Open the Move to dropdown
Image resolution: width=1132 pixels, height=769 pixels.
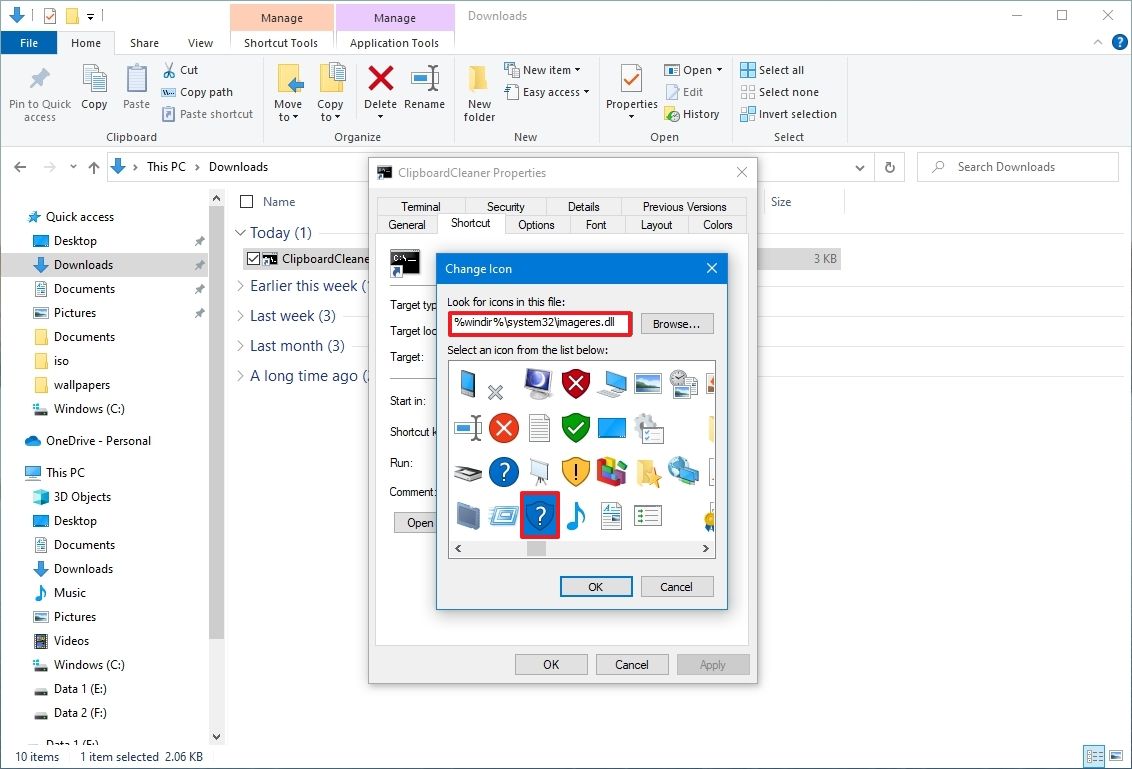pos(288,92)
